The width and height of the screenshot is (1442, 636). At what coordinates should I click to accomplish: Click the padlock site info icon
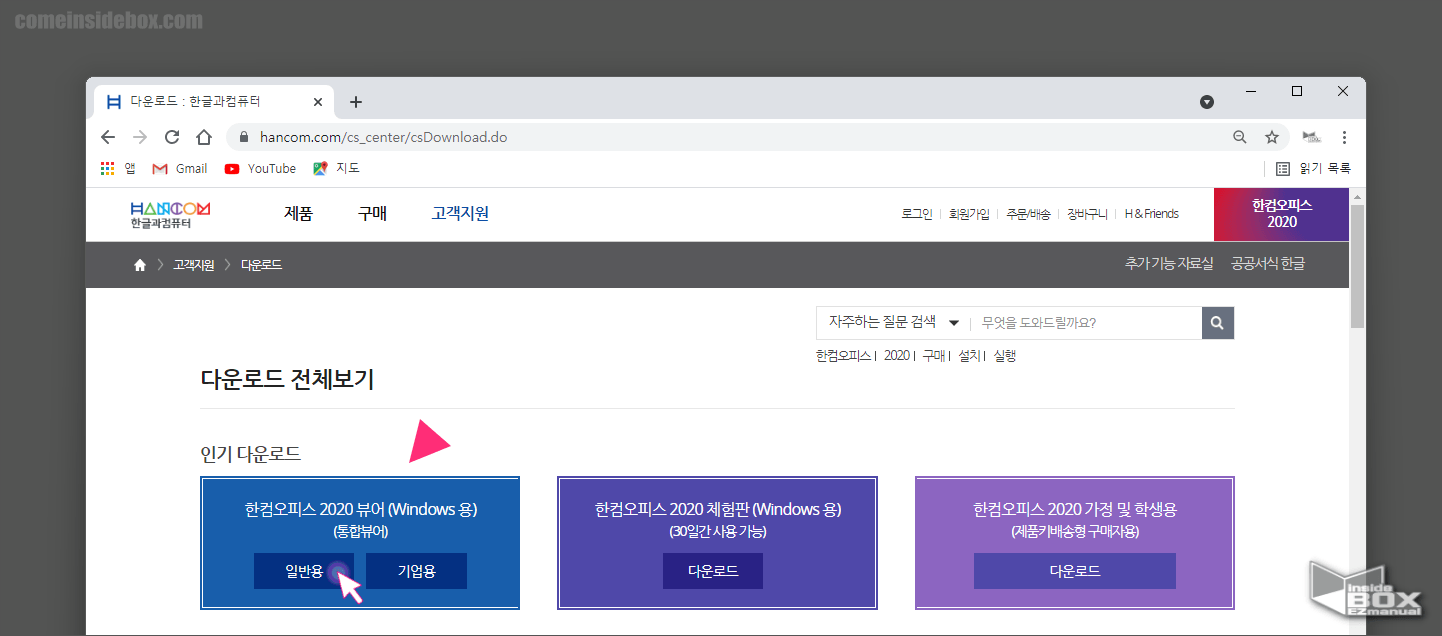(x=243, y=137)
